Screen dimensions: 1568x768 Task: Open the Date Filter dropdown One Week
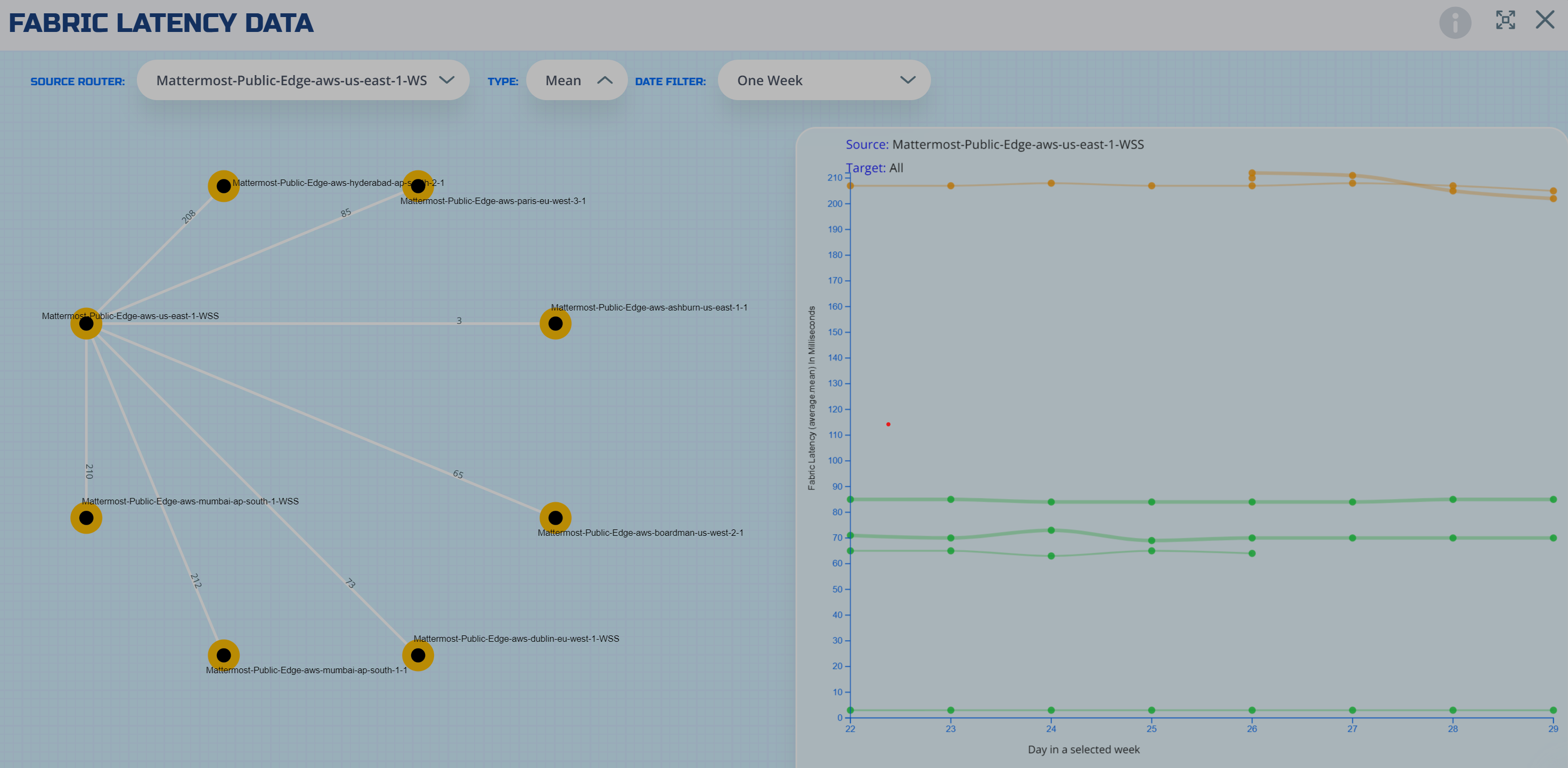pyautogui.click(x=824, y=80)
